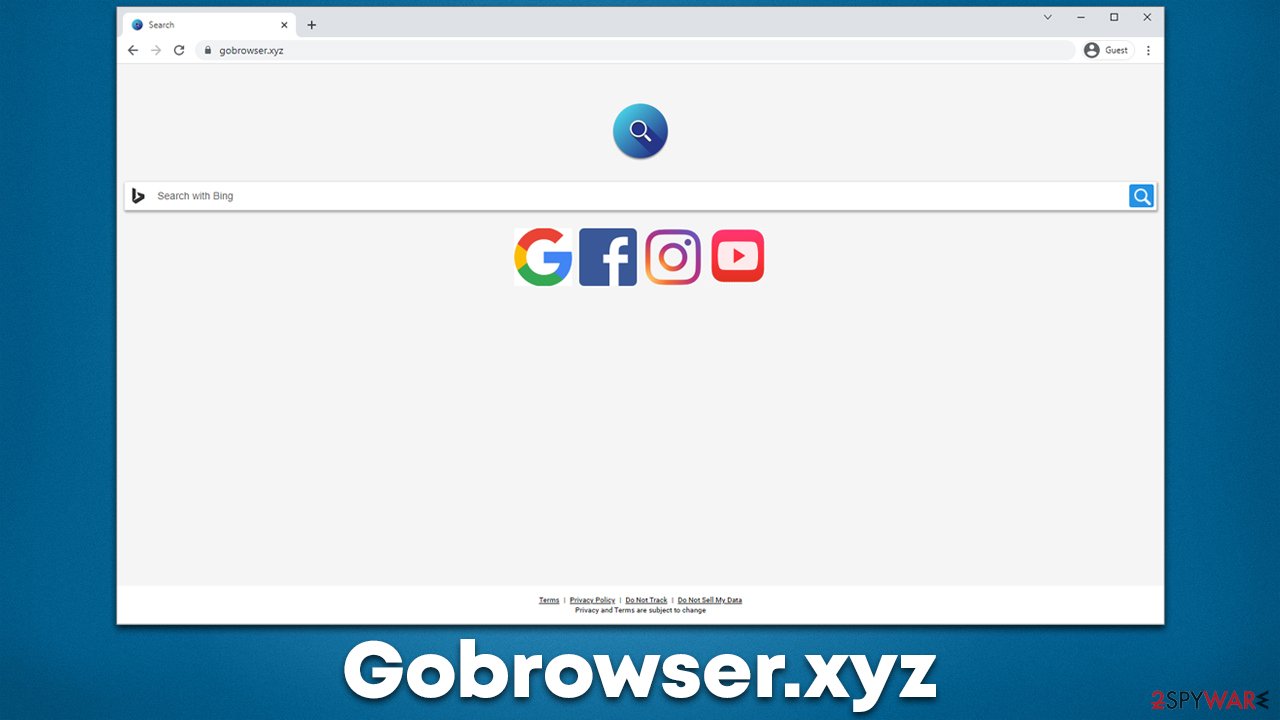Minimize the browser window
Viewport: 1280px width, 720px height.
point(1081,17)
